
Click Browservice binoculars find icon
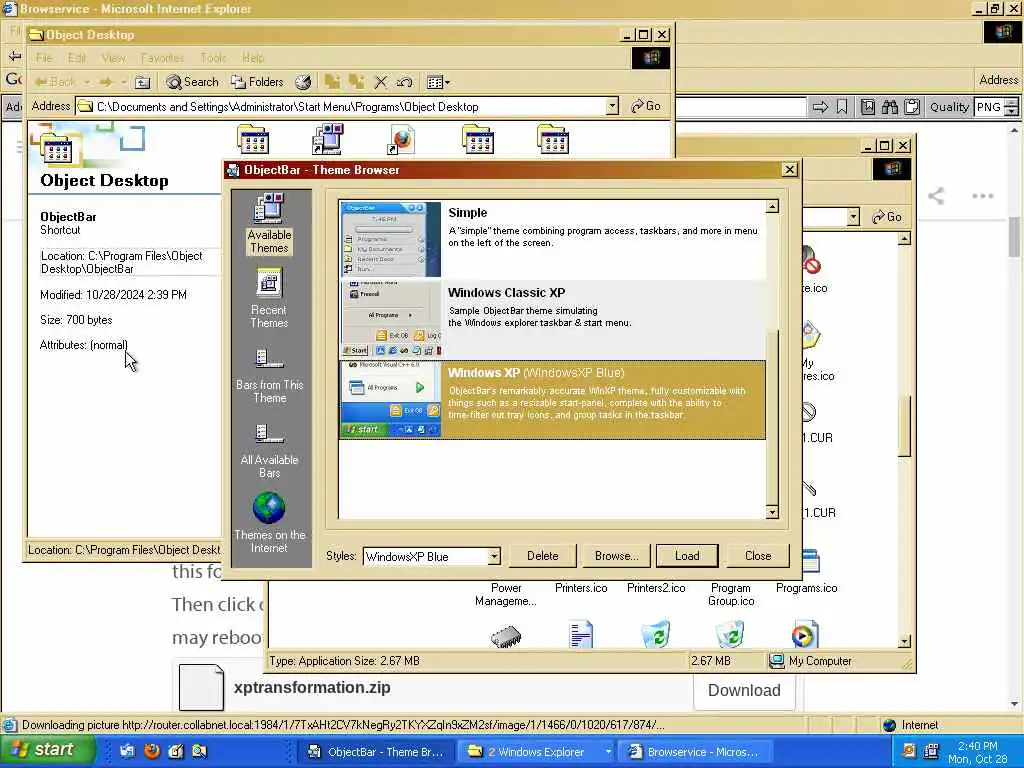[889, 107]
